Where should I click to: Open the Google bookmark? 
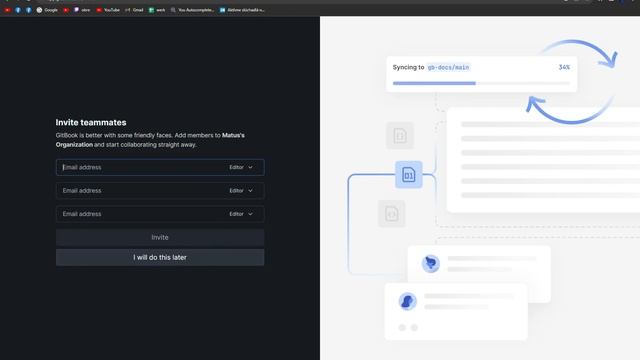47,10
